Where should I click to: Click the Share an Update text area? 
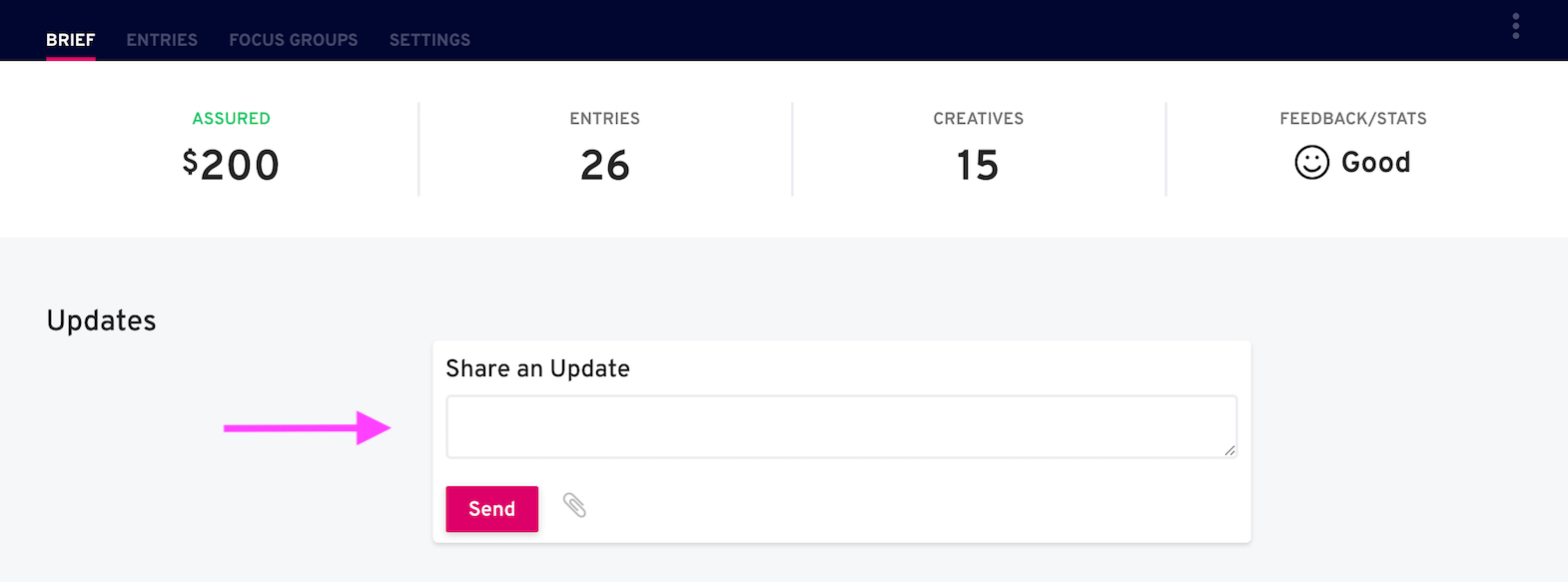click(x=841, y=426)
